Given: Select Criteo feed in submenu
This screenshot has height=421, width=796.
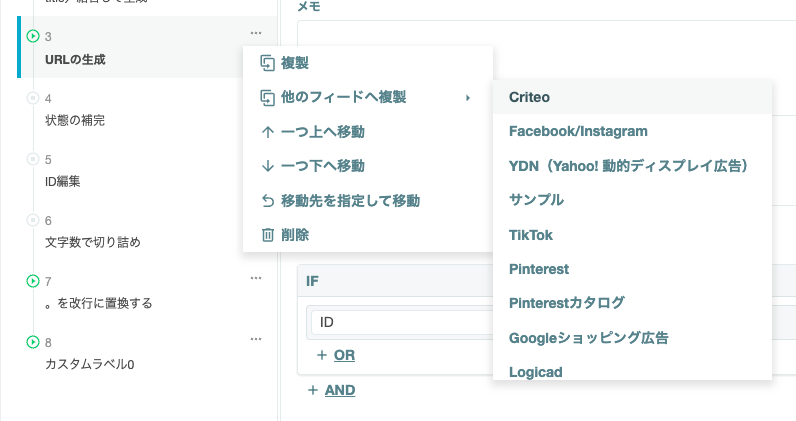Looking at the screenshot, I should 633,97.
